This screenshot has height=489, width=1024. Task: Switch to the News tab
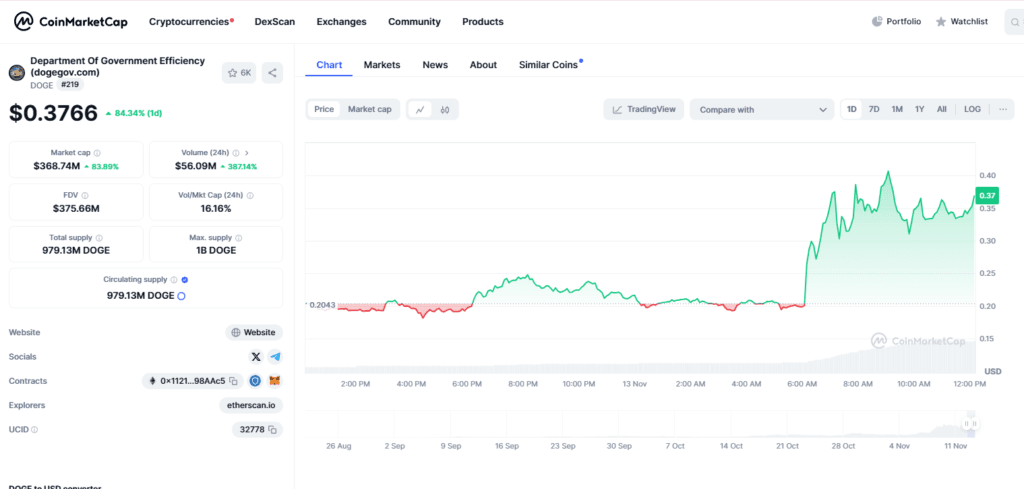coord(435,65)
